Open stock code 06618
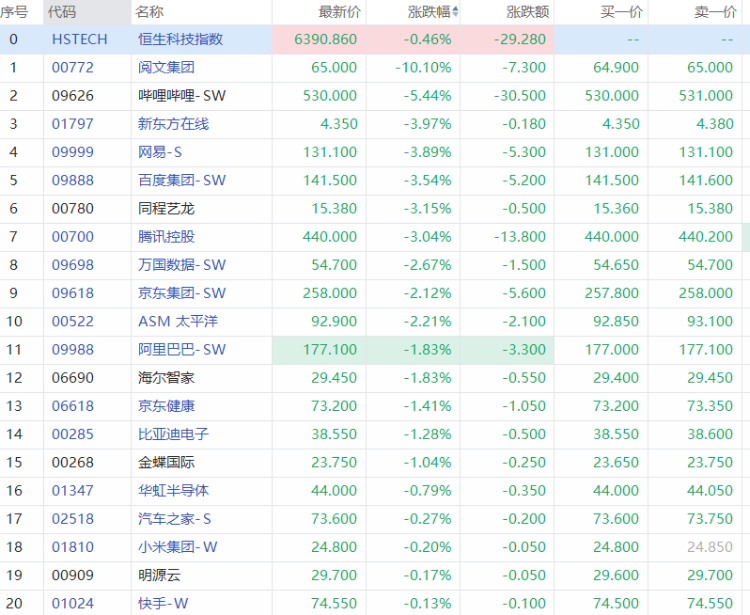 coord(73,406)
